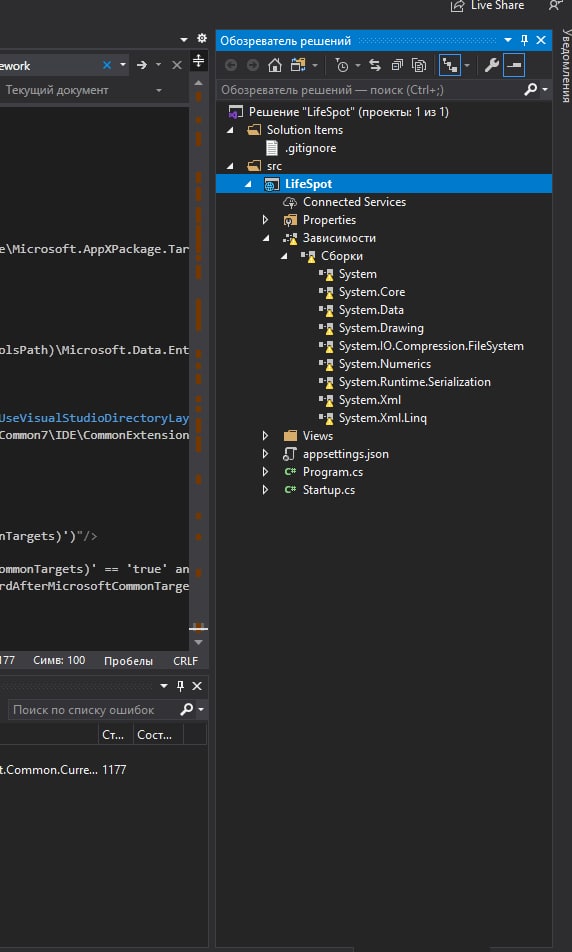Image resolution: width=572 pixels, height=952 pixels.
Task: Click Live Share button
Action: click(x=487, y=5)
